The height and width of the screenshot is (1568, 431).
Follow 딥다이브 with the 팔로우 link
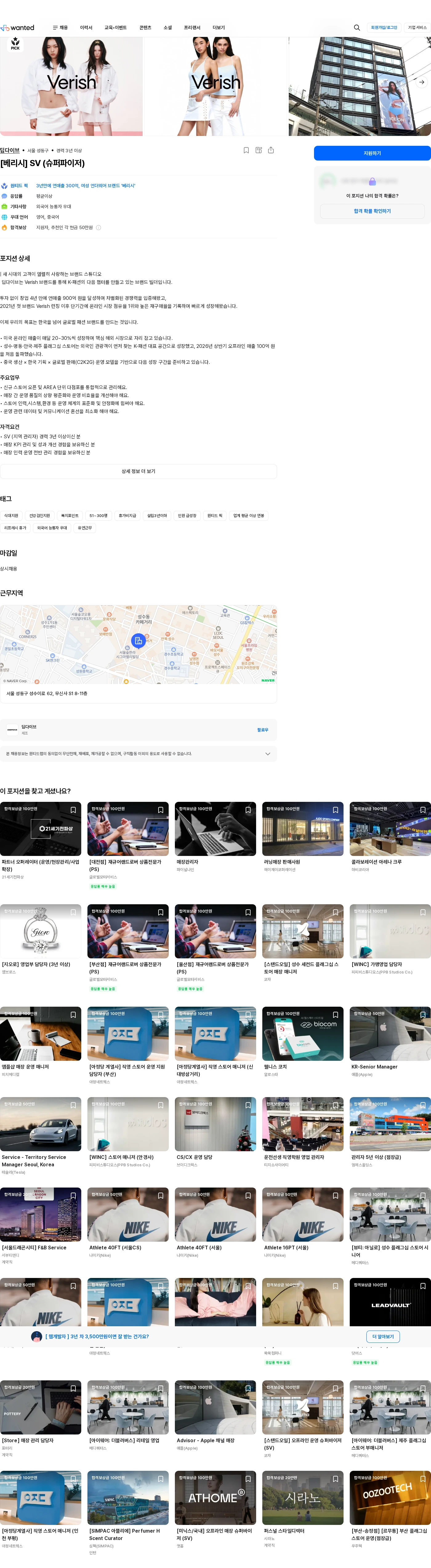(x=263, y=730)
